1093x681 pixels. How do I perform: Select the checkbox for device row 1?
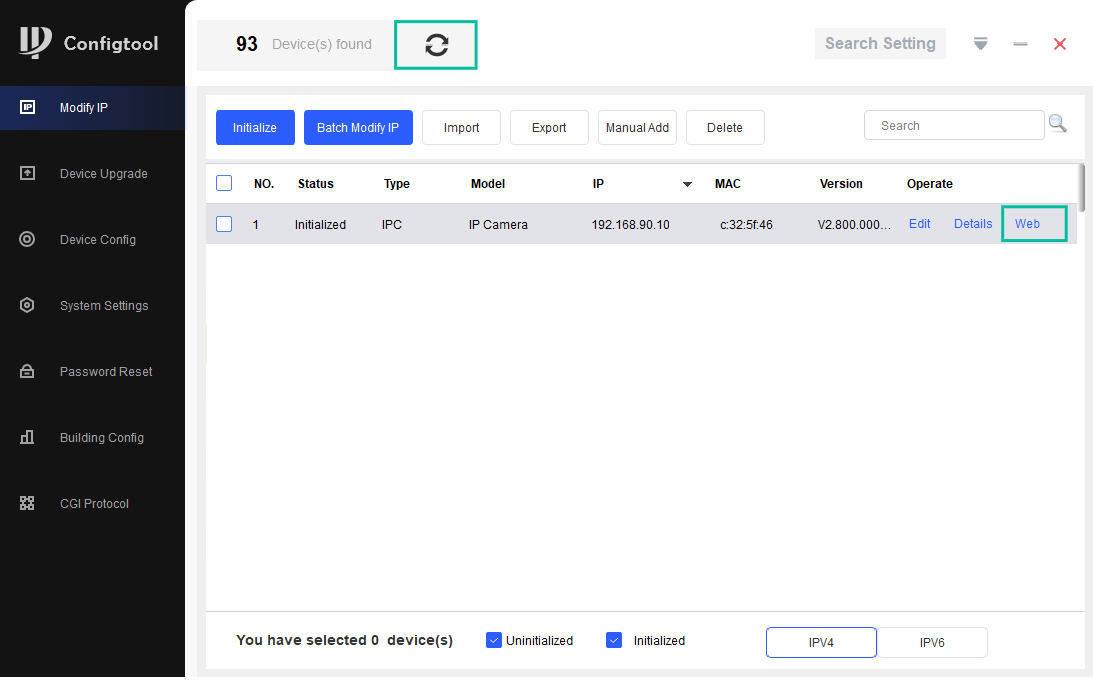[x=223, y=223]
